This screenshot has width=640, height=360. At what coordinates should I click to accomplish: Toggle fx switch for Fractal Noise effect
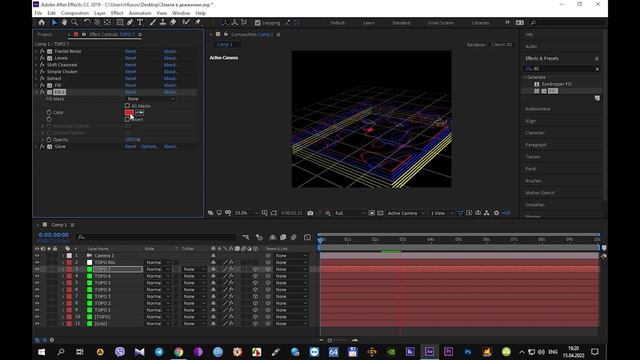point(42,51)
